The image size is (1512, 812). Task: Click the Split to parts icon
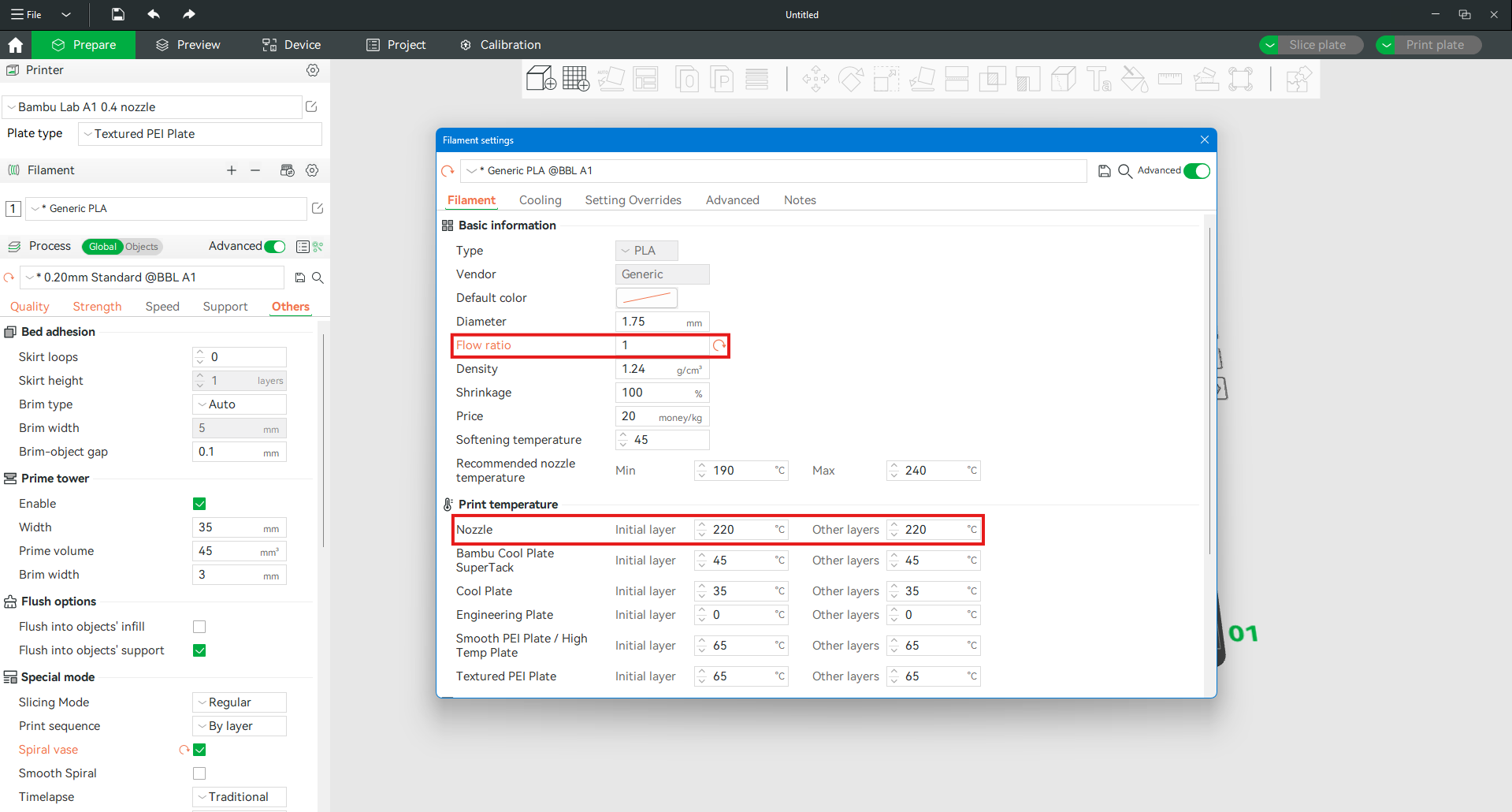click(722, 80)
